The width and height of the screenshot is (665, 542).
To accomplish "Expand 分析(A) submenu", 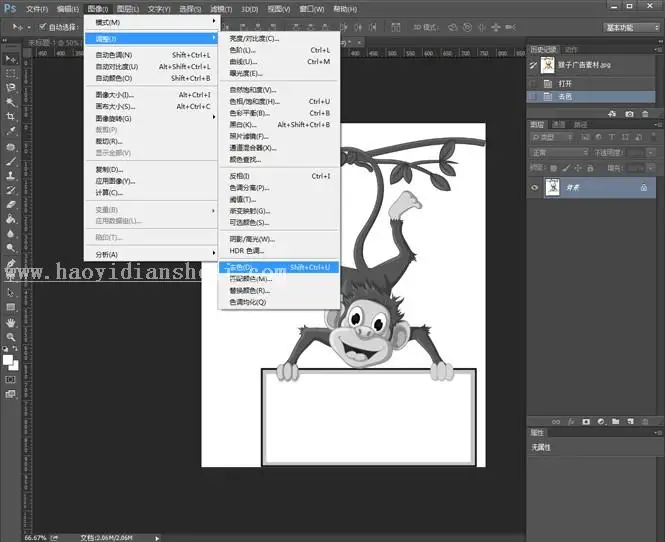I will (151, 254).
